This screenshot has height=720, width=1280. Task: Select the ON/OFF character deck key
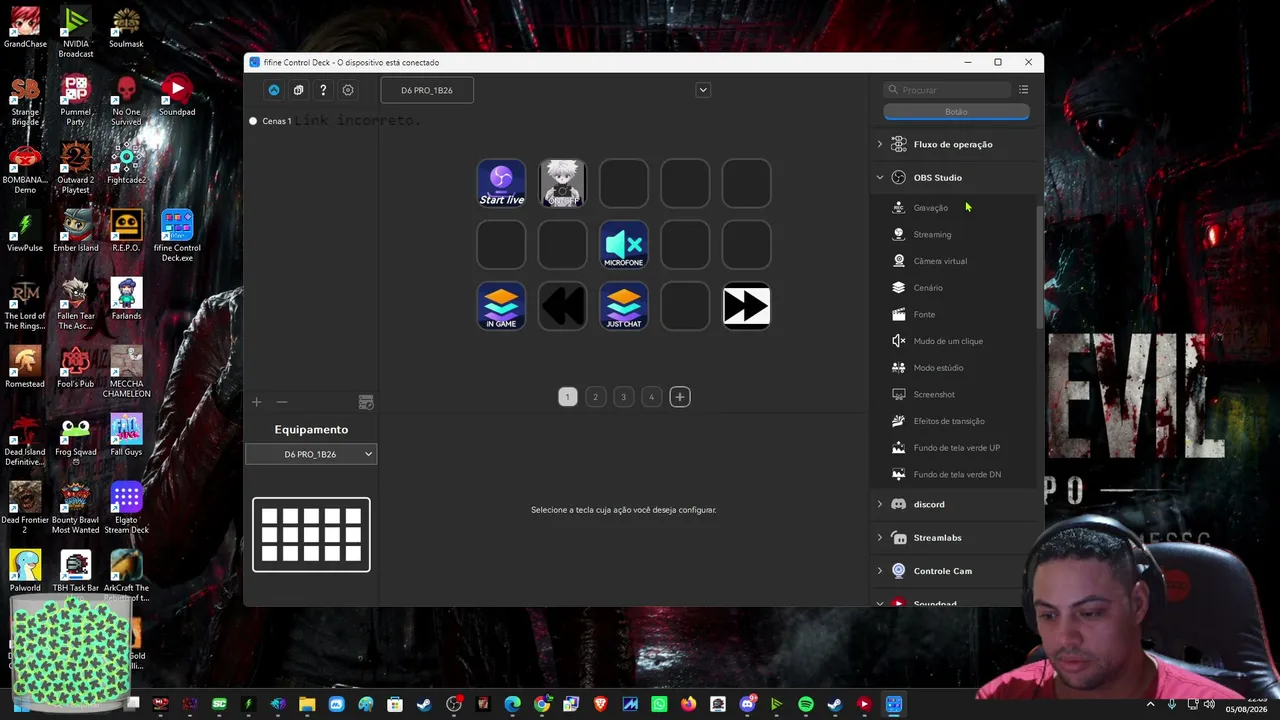(x=563, y=184)
